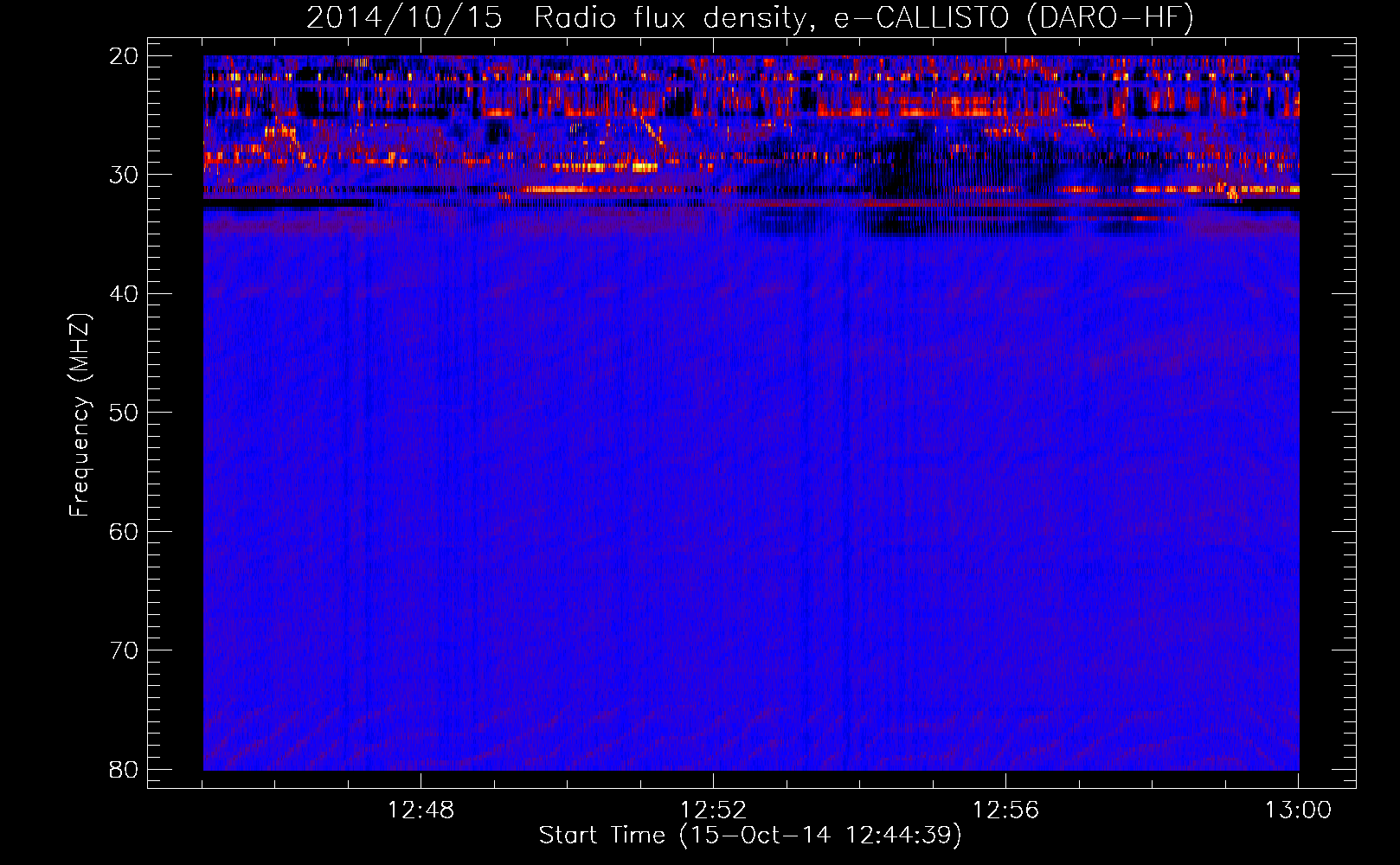
Task: Click the 70 frequency tick label
Action: point(124,650)
